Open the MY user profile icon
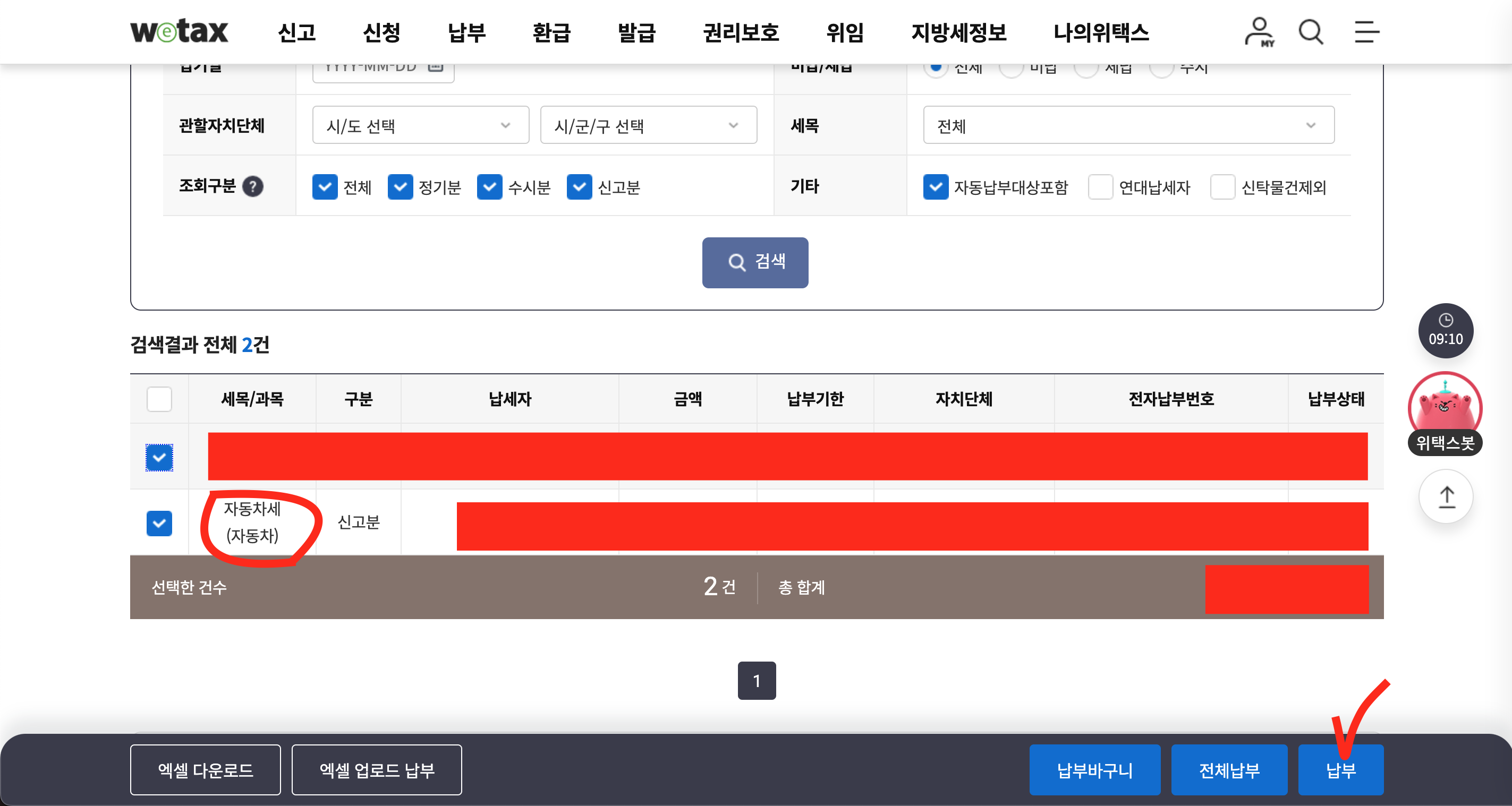1512x806 pixels. [1260, 32]
